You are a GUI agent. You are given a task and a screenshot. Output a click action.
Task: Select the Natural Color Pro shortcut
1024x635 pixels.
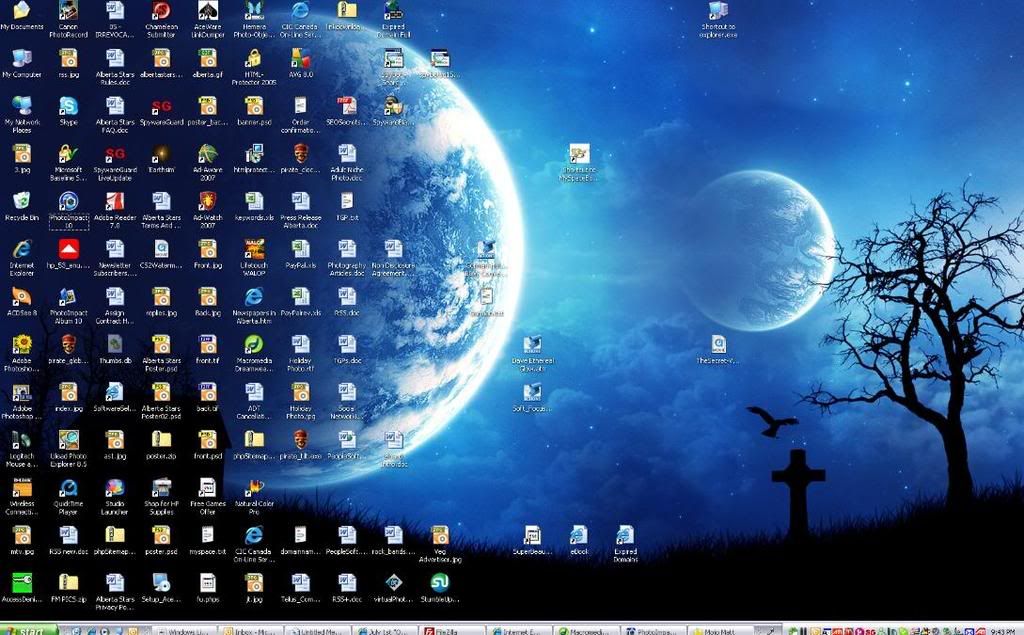click(x=254, y=488)
